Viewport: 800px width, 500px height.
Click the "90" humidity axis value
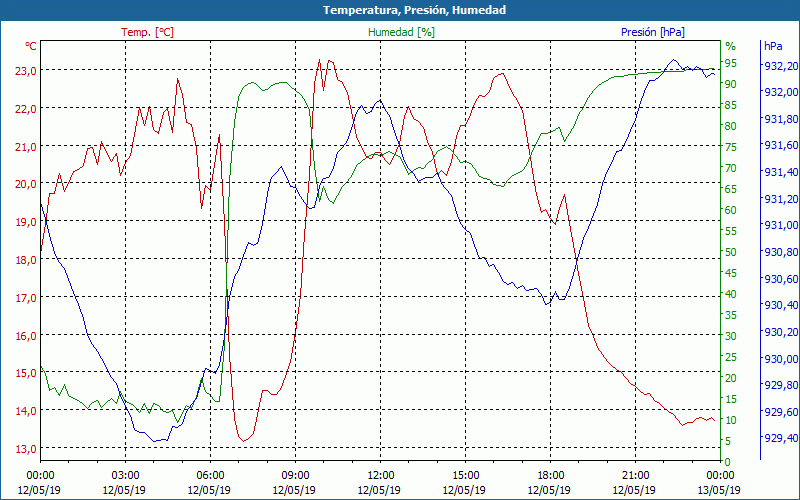(731, 84)
